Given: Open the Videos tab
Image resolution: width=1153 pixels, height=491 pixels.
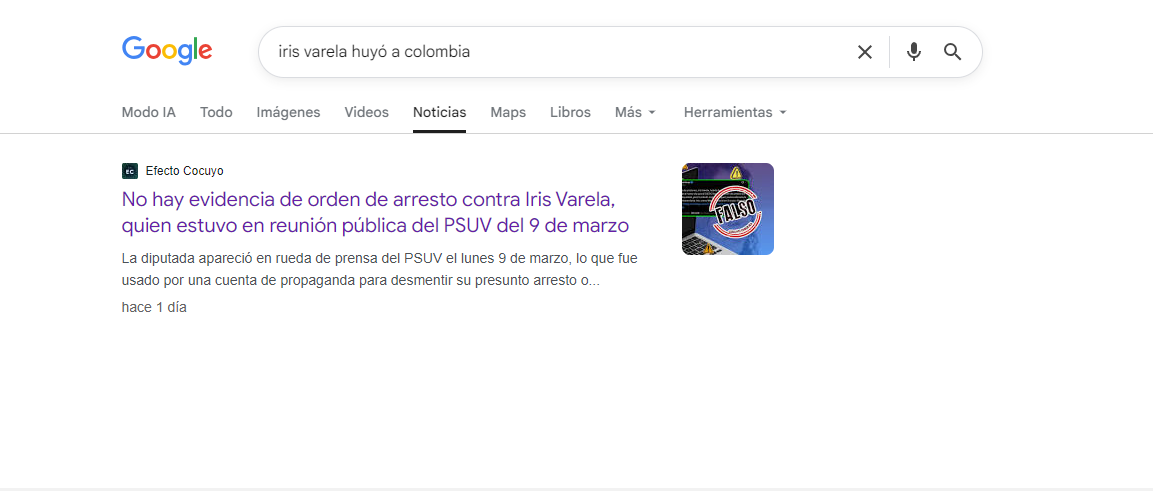Looking at the screenshot, I should [x=366, y=112].
